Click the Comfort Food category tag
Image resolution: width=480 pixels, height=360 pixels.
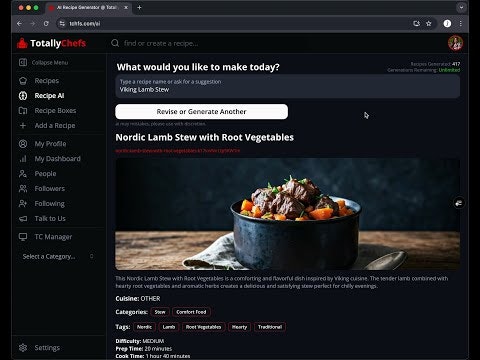pyautogui.click(x=191, y=312)
